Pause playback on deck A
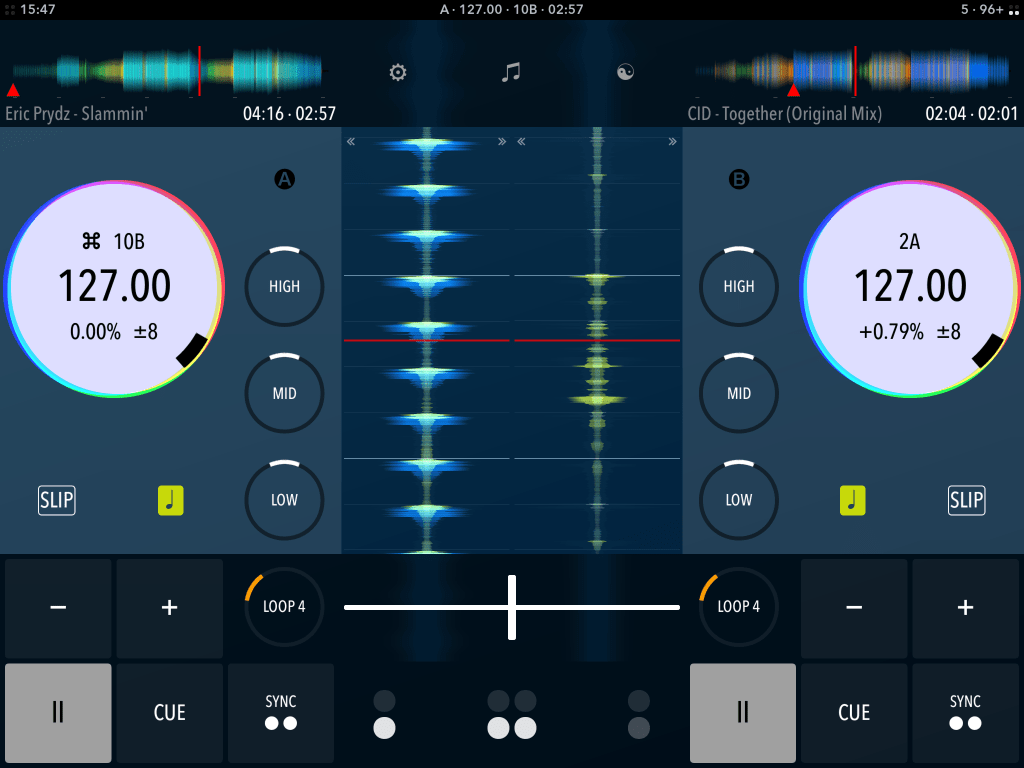The height and width of the screenshot is (768, 1024). click(x=57, y=713)
